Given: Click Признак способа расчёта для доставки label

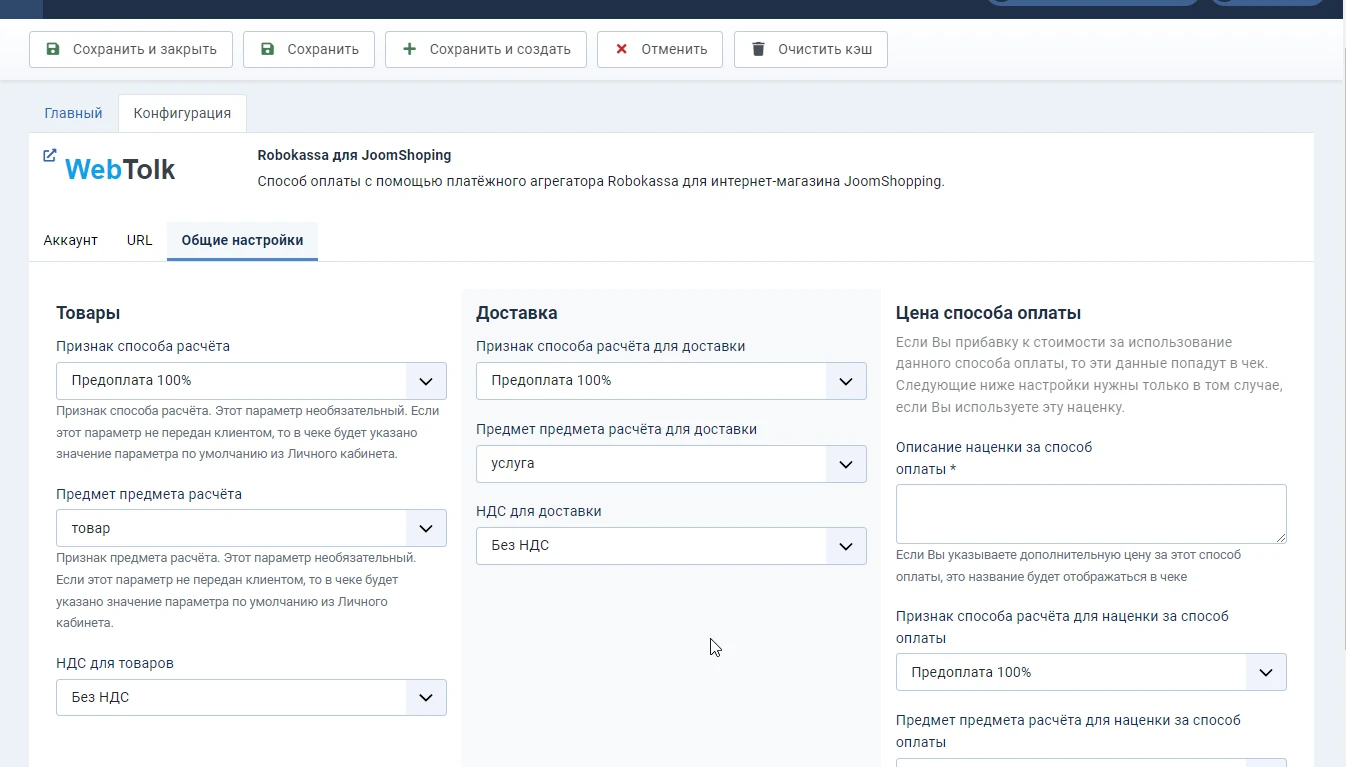Looking at the screenshot, I should click(x=611, y=346).
